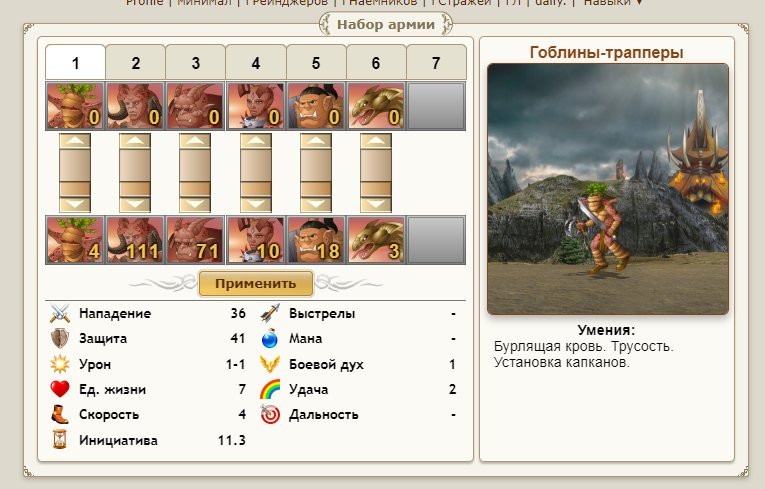765x489 pixels.
Task: Click slider handle above the 4-count goblin stack
Action: point(75,189)
